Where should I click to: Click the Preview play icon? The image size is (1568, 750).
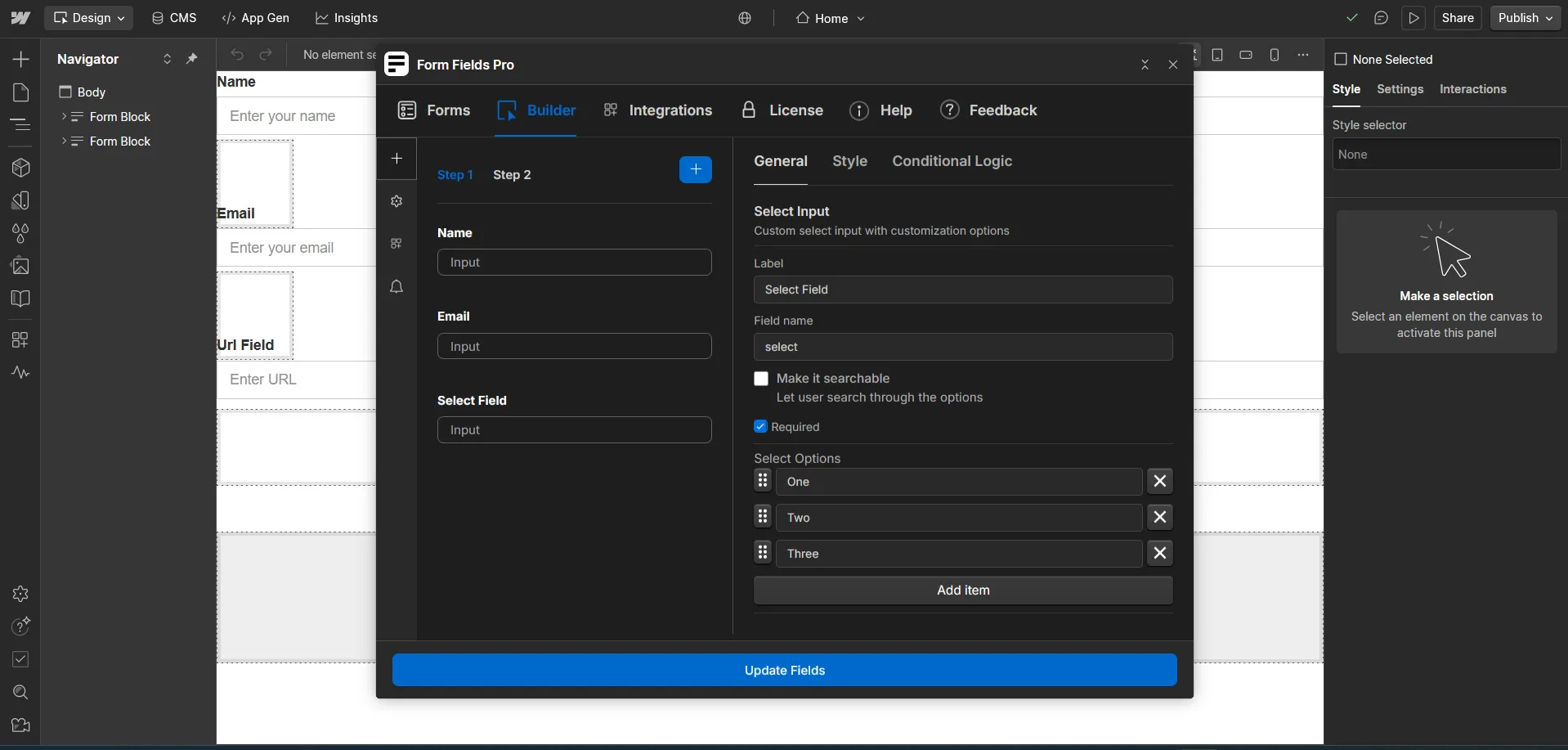[x=1414, y=18]
